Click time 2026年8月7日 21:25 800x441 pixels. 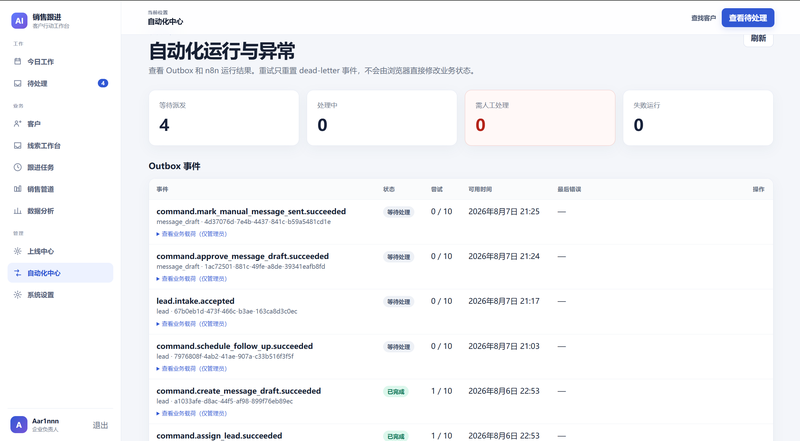tap(504, 211)
